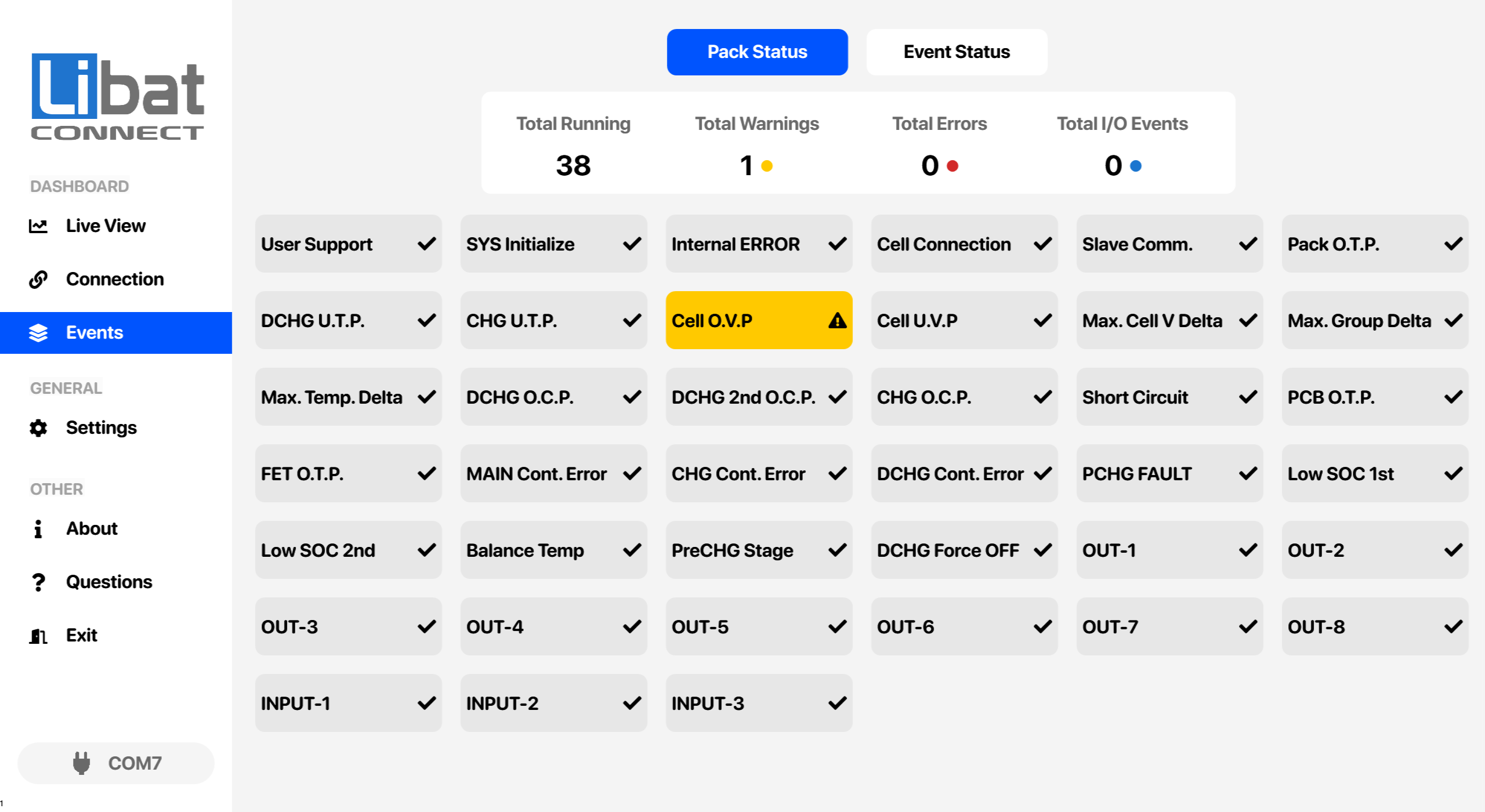Click the Total Running value 38

573,166
